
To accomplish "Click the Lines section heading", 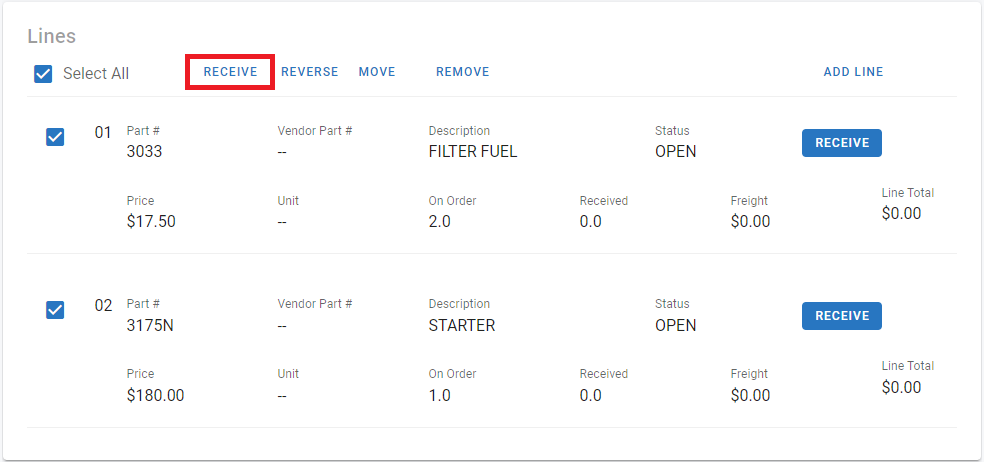I will click(x=52, y=36).
